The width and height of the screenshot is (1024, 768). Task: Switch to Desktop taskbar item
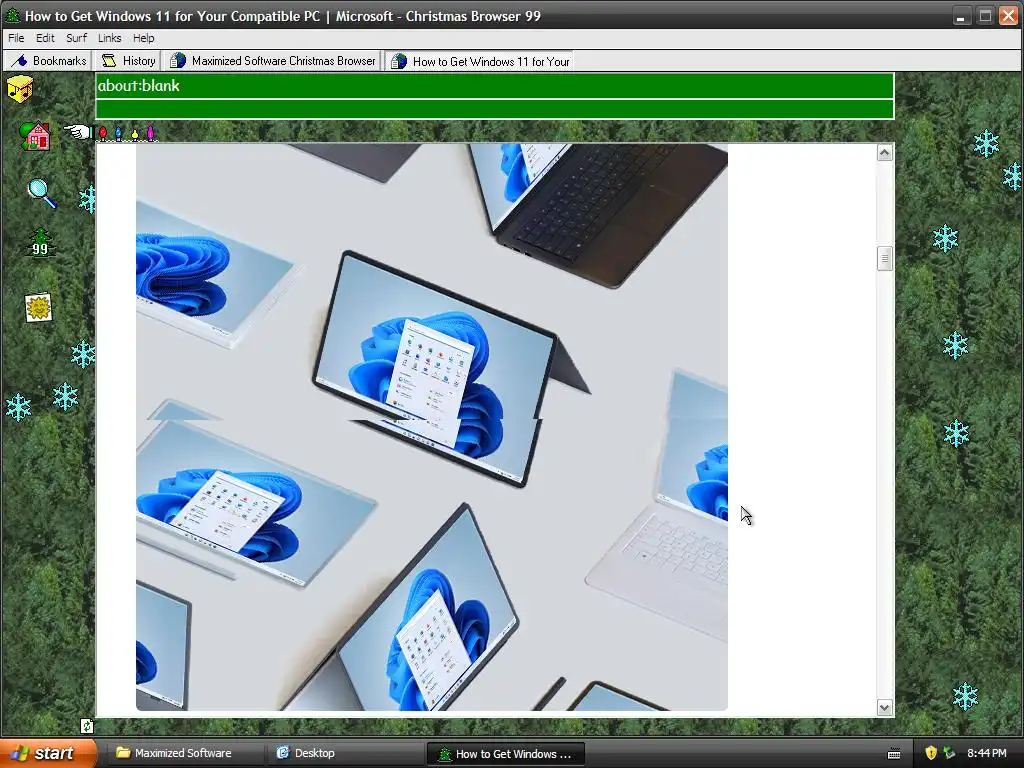[x=344, y=753]
